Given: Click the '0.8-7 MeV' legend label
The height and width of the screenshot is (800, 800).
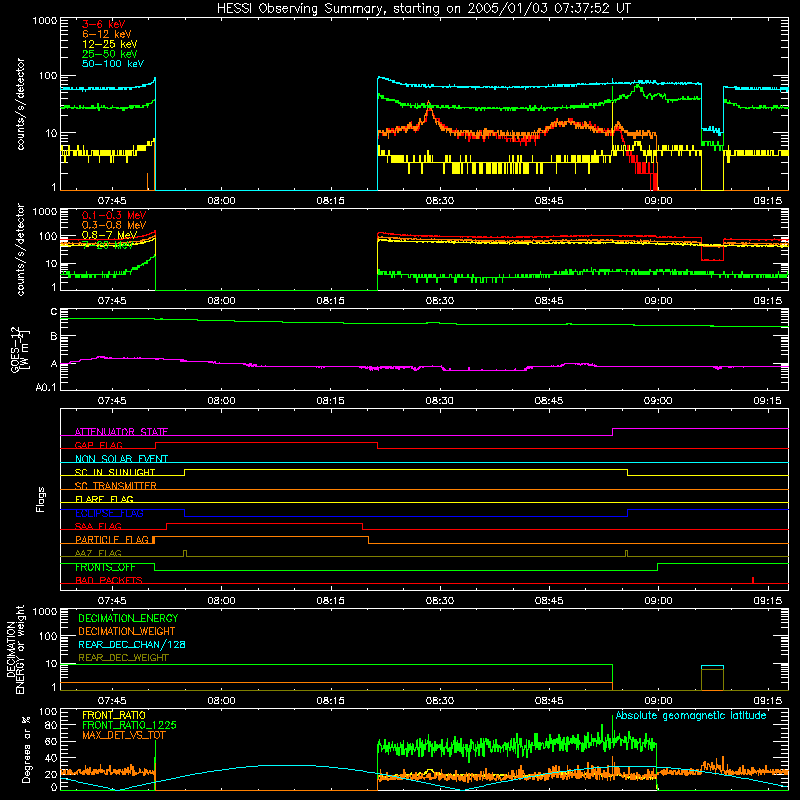Looking at the screenshot, I should 109,235.
